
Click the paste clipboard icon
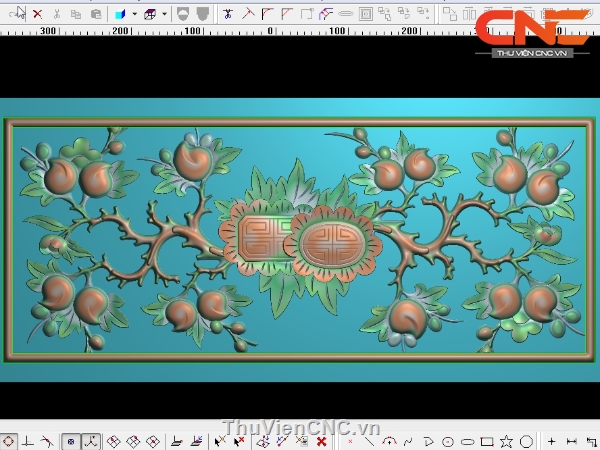[x=95, y=14]
